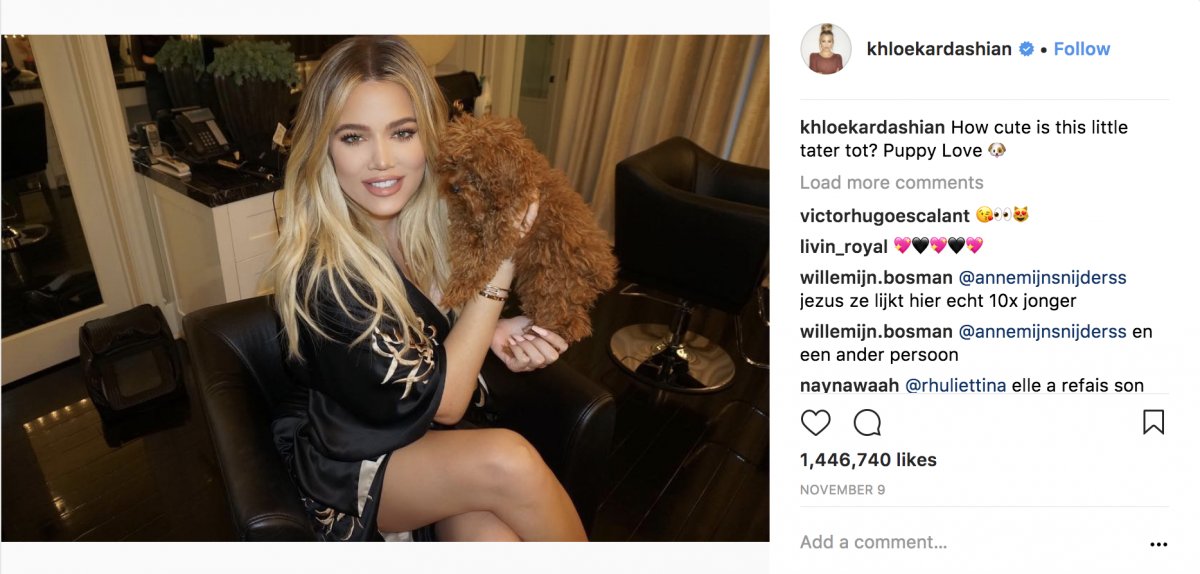Open the victorhugoescalant commenter profile
Image resolution: width=1200 pixels, height=574 pixels.
[x=884, y=215]
